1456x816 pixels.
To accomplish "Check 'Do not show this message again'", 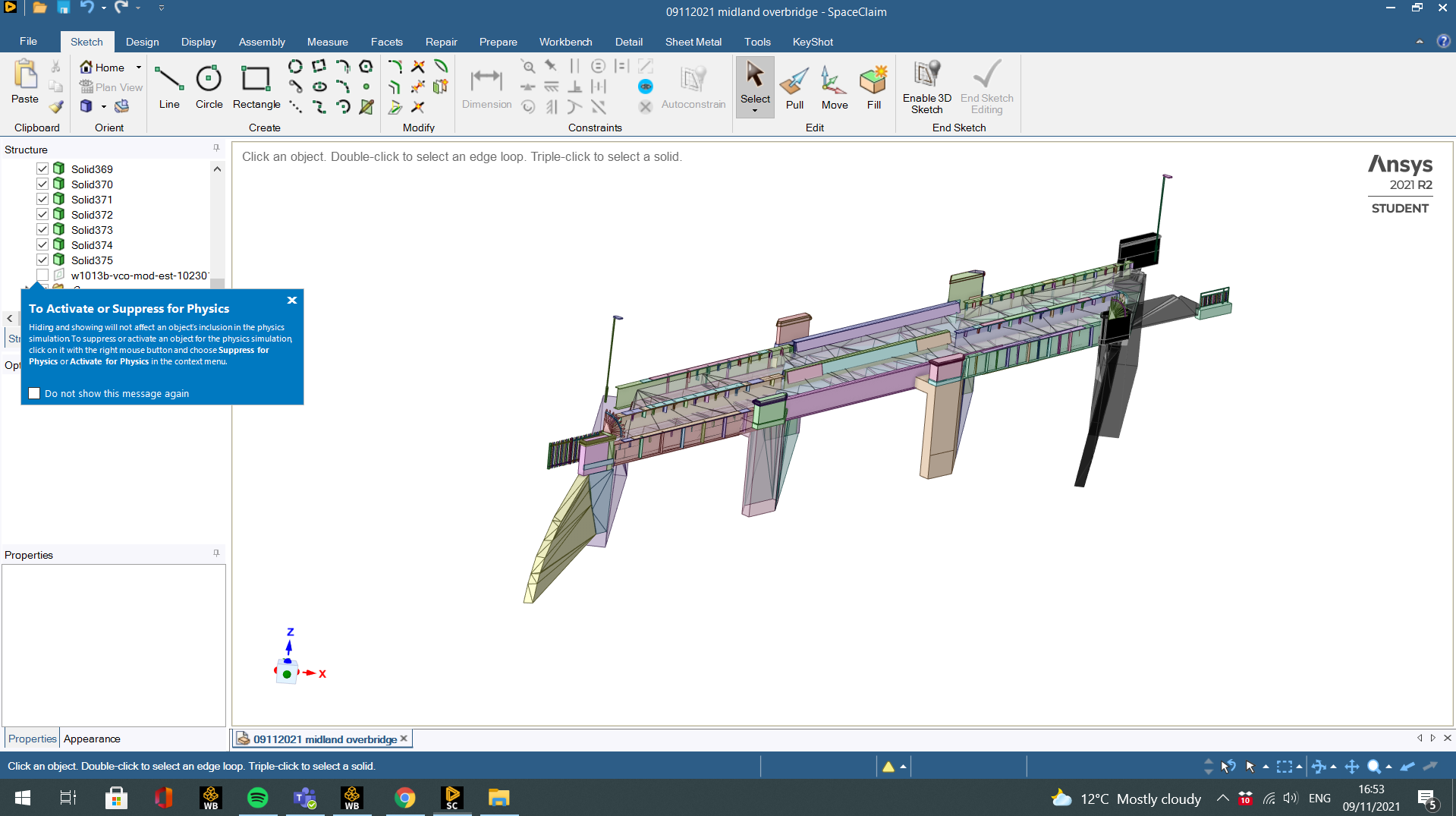I will [34, 393].
